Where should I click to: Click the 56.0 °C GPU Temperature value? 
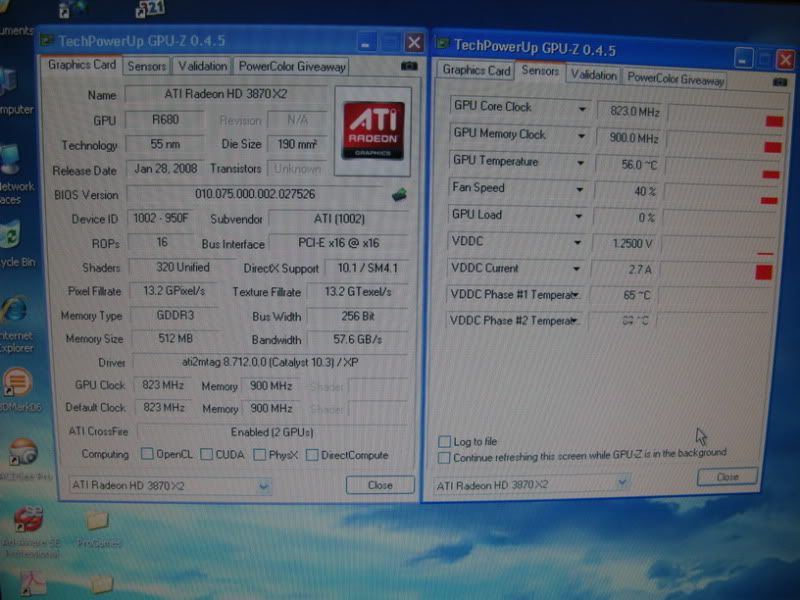[x=629, y=165]
